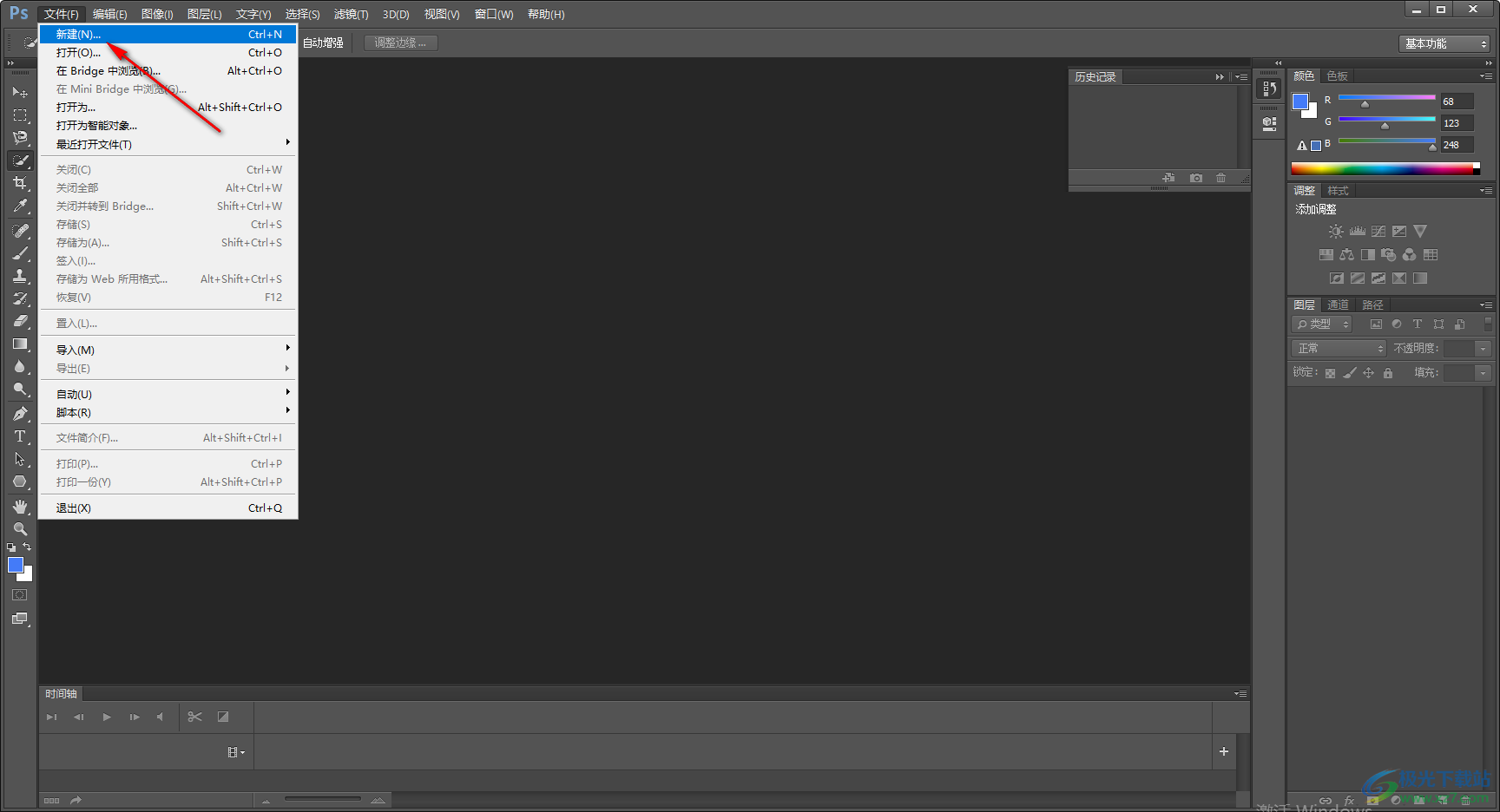Select the Pen tool
The height and width of the screenshot is (812, 1500).
point(20,414)
